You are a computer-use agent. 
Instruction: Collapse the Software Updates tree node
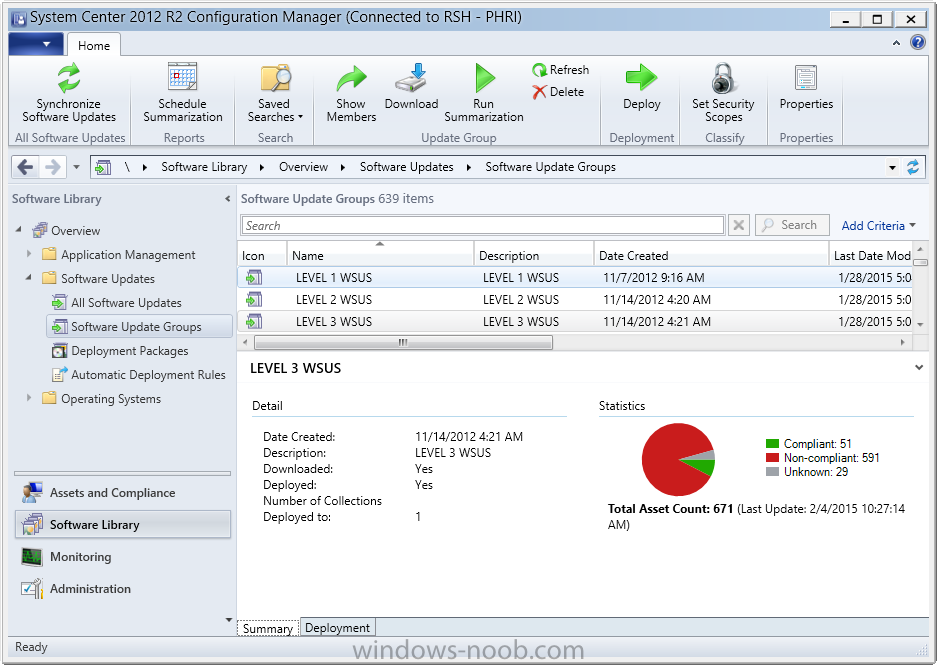point(29,277)
